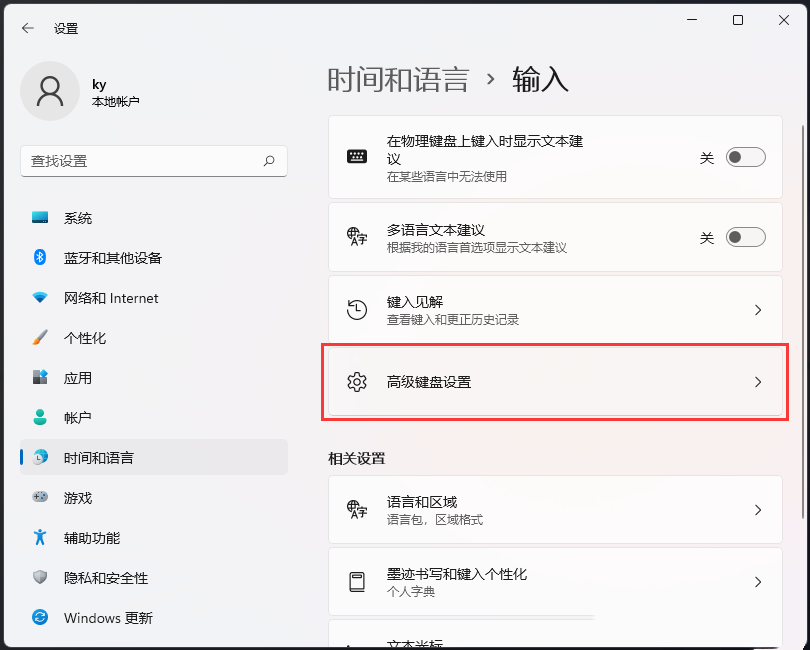Image resolution: width=810 pixels, height=650 pixels.
Task: Enable the 多语言文本建议 switch
Action: pyautogui.click(x=745, y=237)
